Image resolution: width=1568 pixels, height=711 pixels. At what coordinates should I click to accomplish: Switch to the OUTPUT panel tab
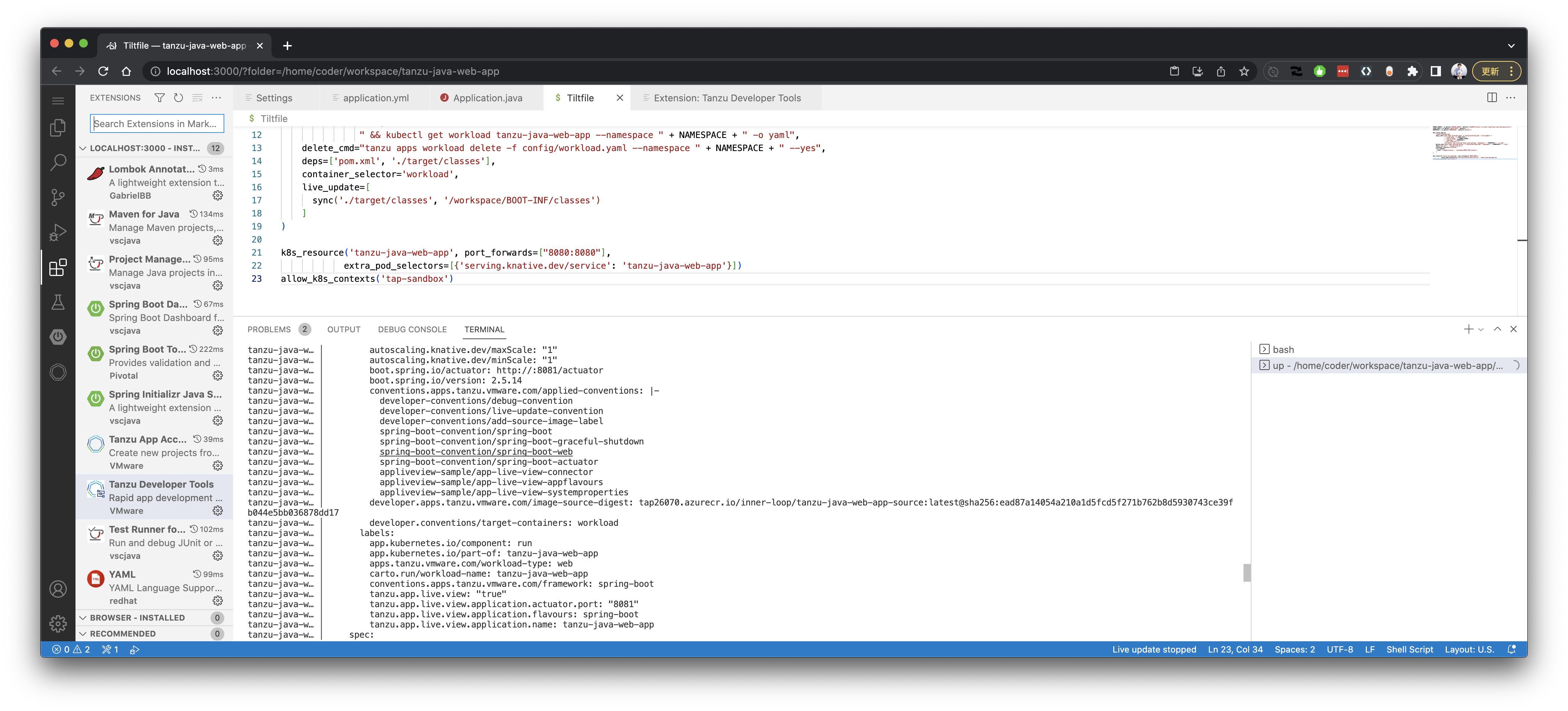pyautogui.click(x=343, y=329)
